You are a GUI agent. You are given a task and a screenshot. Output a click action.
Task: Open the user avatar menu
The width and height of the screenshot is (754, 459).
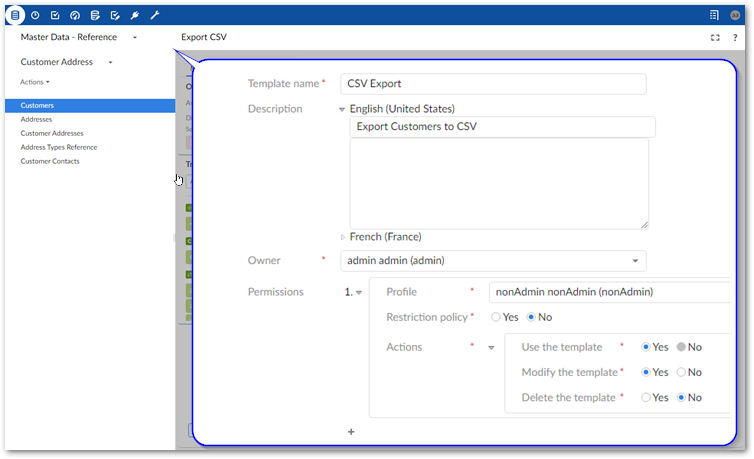(735, 15)
